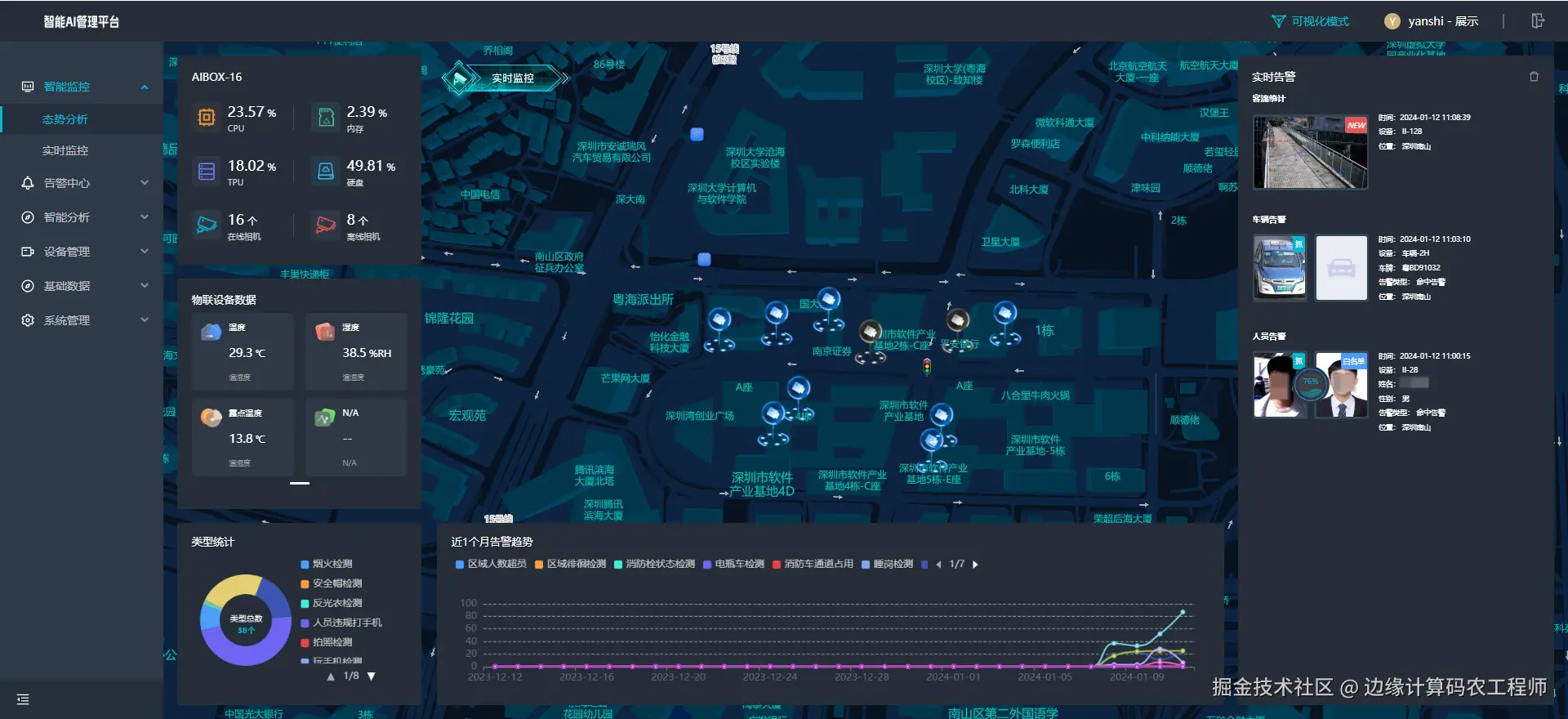1568x719 pixels.
Task: Click the gear icon beside 系统管理
Action: pos(28,320)
